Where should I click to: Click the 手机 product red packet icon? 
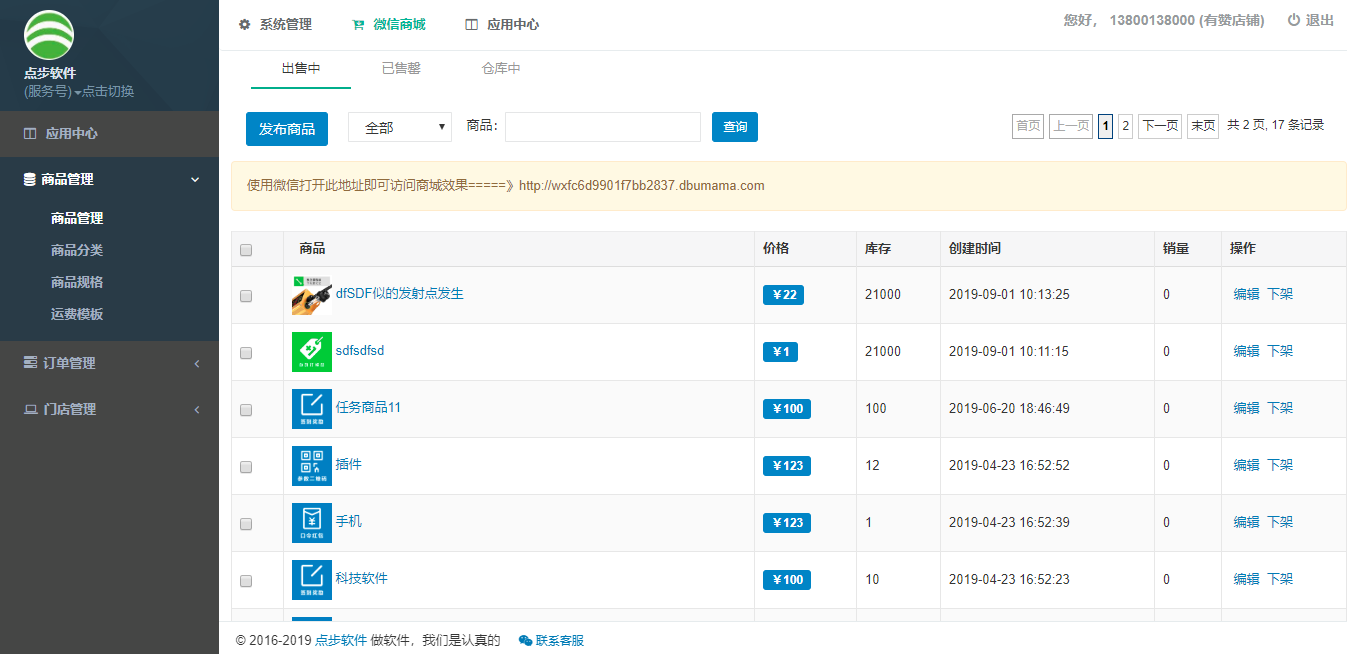click(311, 523)
